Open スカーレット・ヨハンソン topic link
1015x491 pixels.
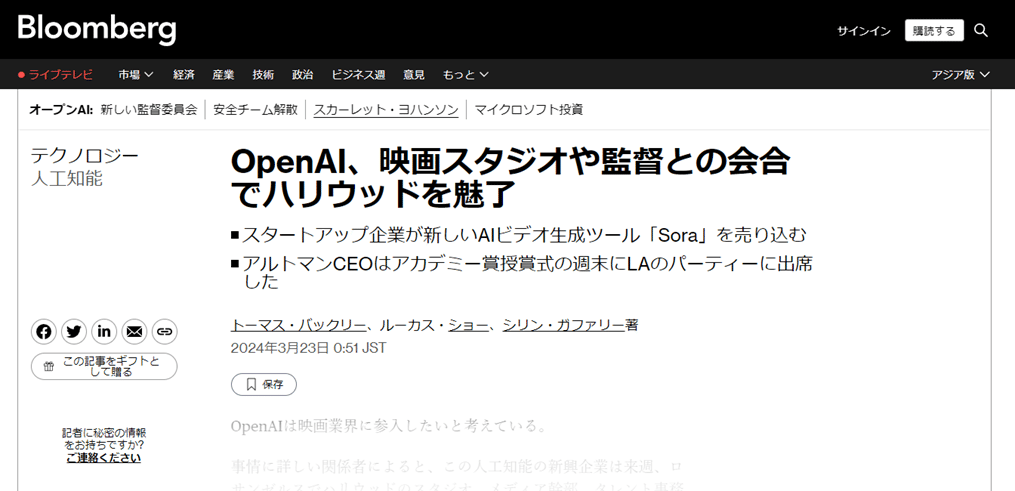click(386, 109)
